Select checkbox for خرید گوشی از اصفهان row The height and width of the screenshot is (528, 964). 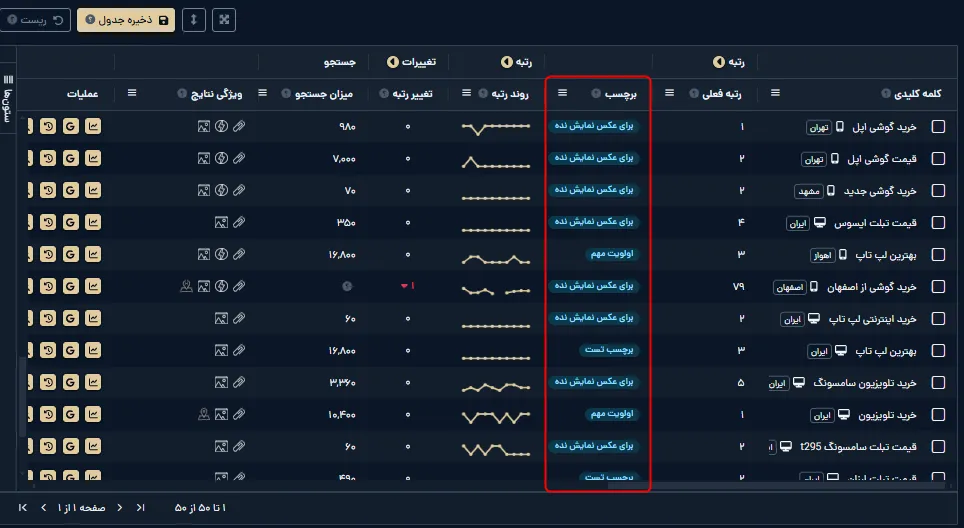click(938, 286)
